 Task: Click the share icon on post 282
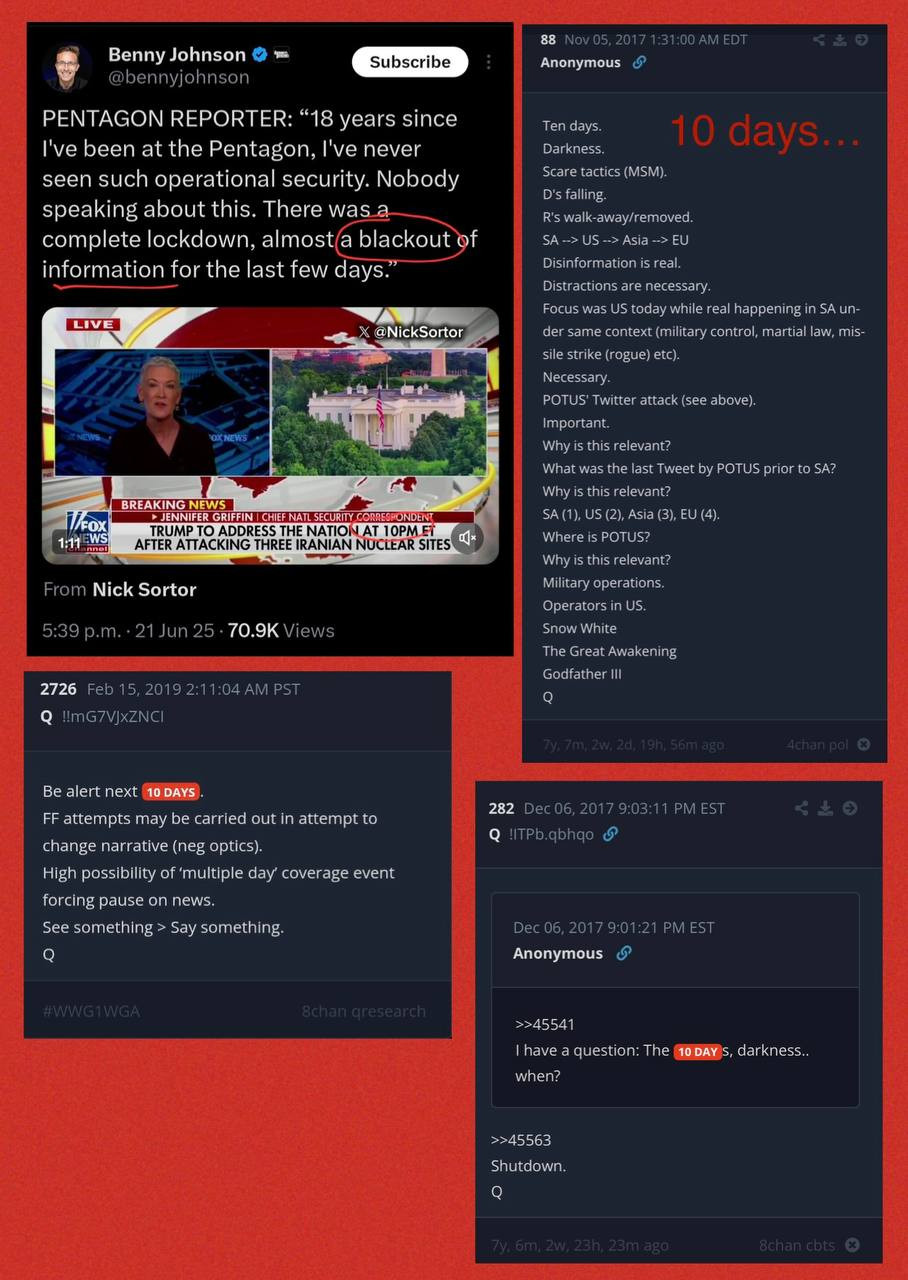pyautogui.click(x=801, y=808)
